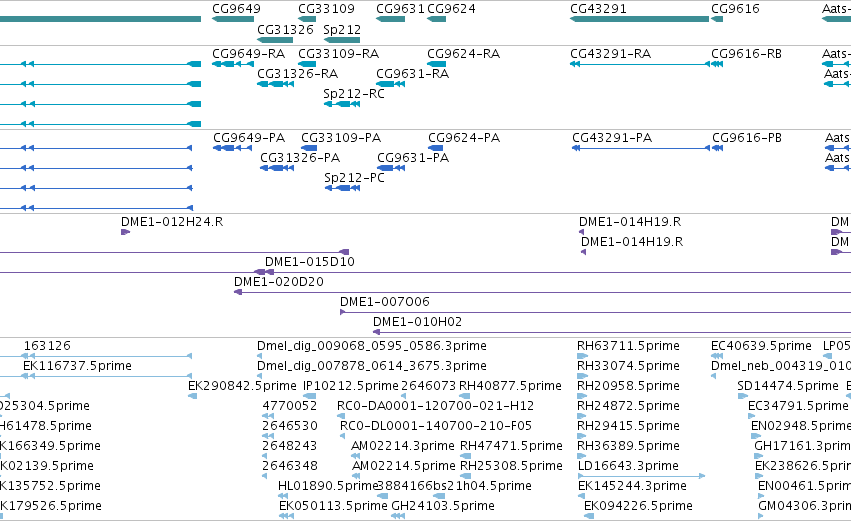
Task: Select EST EK116737.5prime
Action: point(78,366)
